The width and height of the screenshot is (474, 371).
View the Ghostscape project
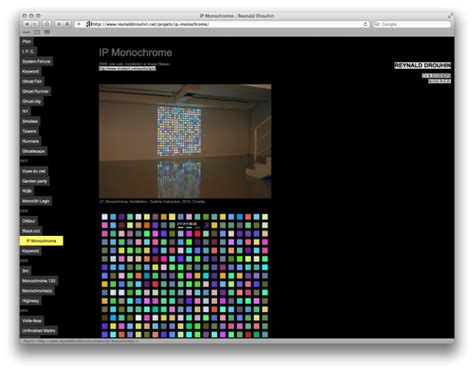pos(34,151)
